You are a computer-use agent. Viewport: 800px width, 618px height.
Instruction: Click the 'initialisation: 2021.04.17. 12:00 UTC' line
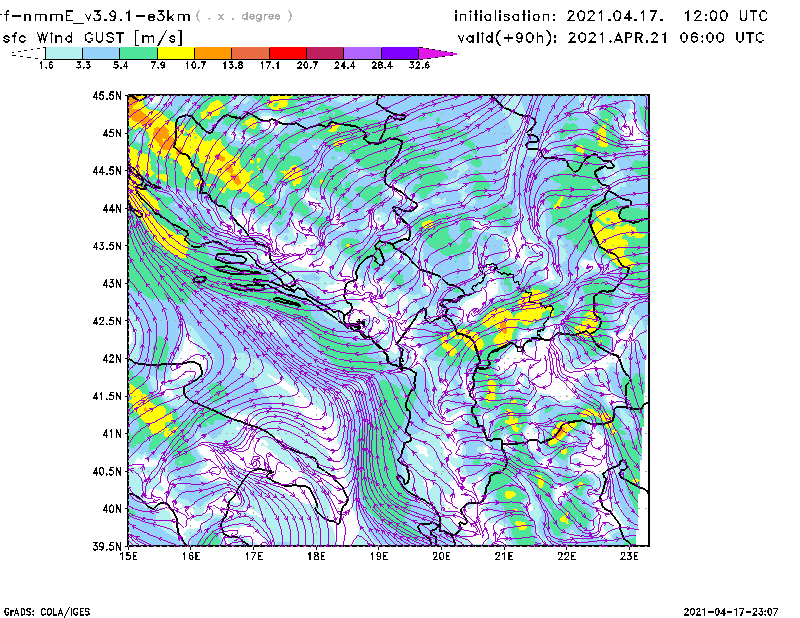point(611,16)
